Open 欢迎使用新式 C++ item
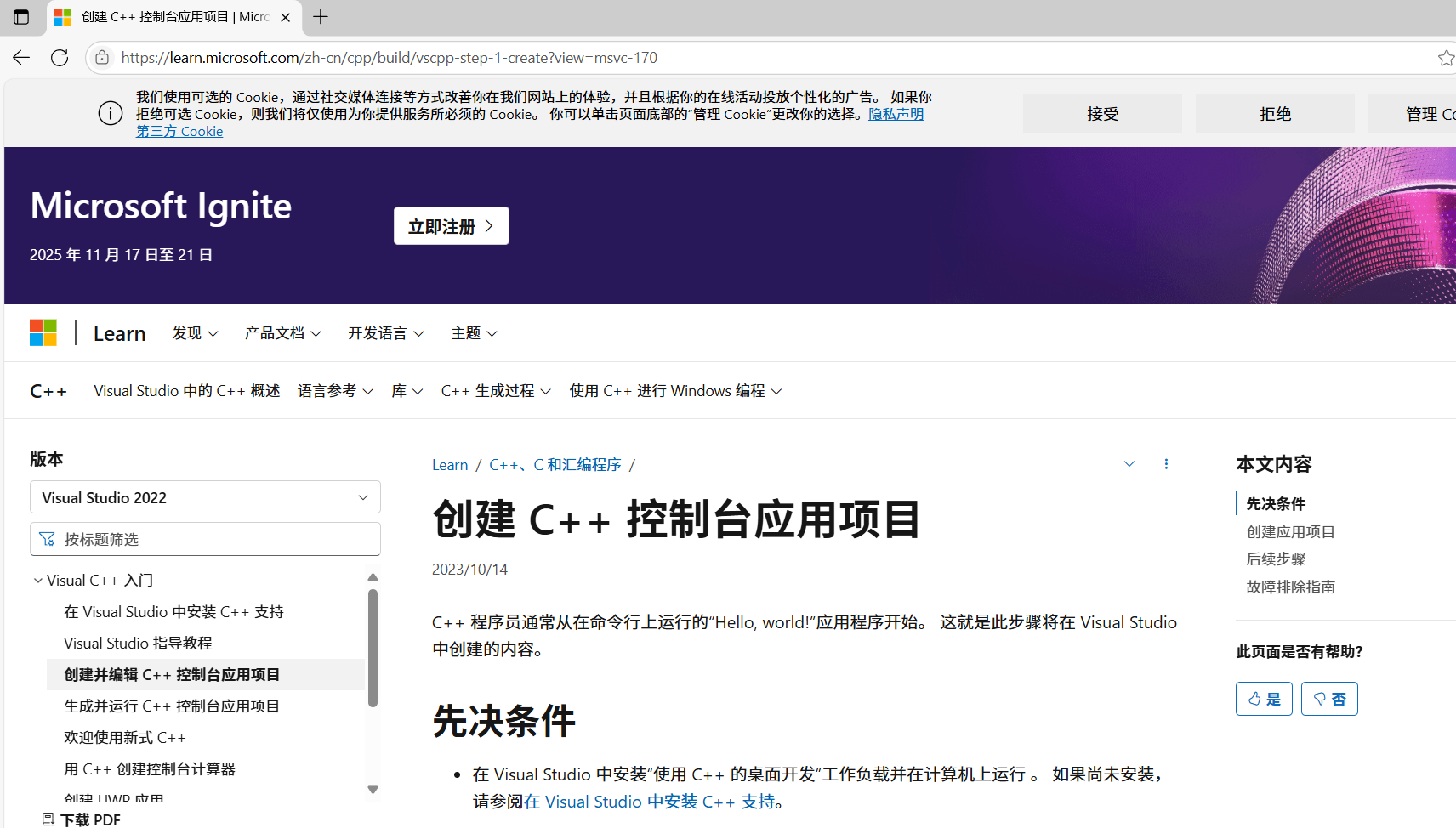1456x828 pixels. pyautogui.click(x=125, y=738)
